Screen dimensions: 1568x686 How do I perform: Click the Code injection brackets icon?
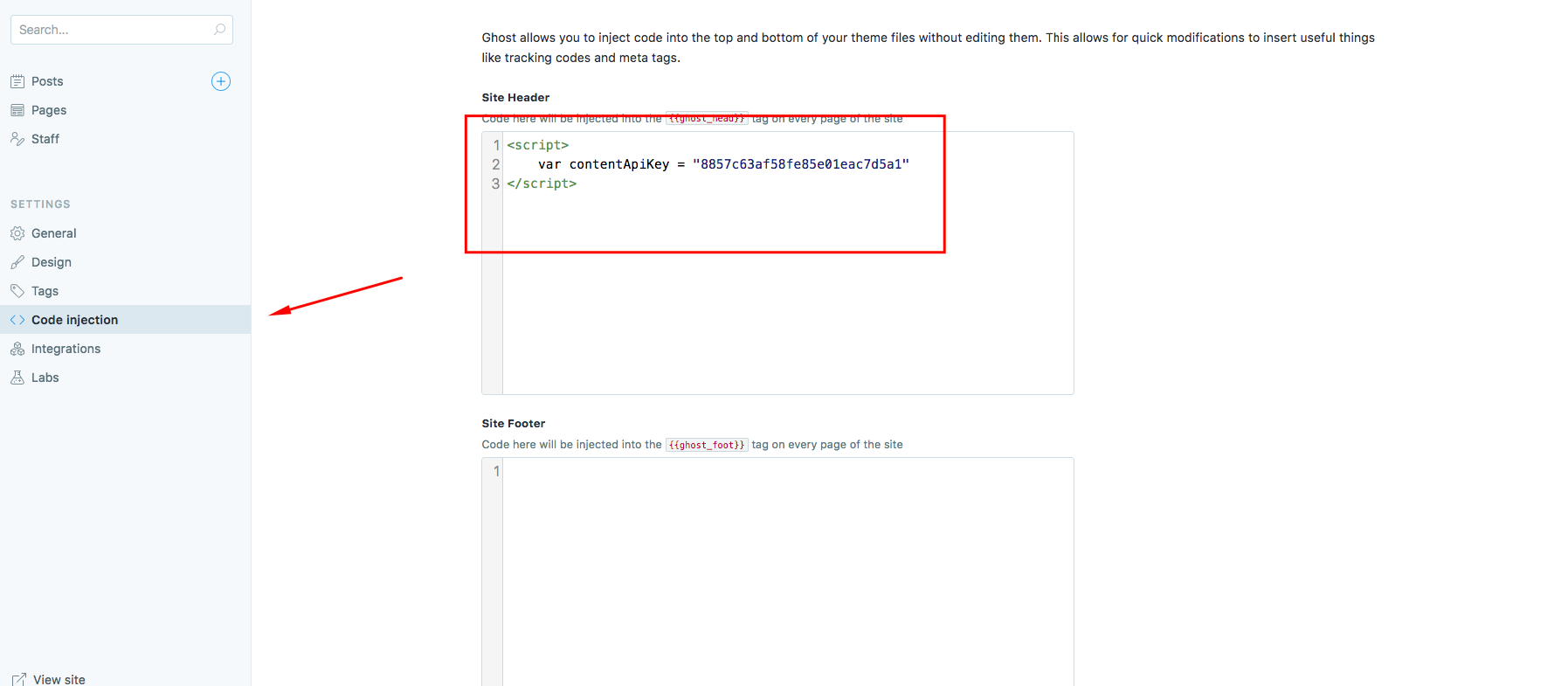click(17, 320)
